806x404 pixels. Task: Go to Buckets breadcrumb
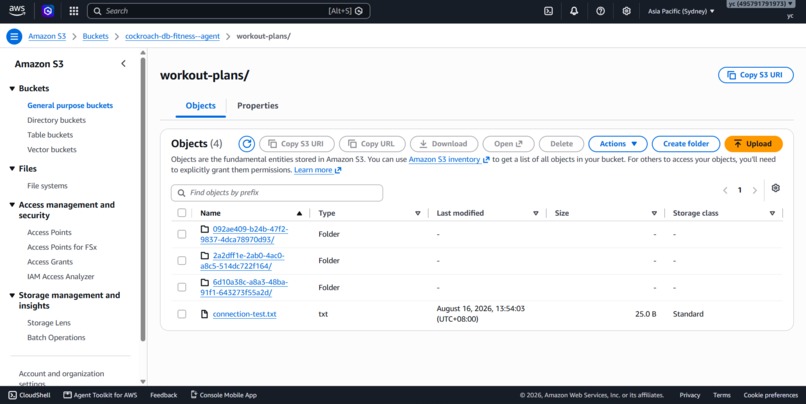(x=96, y=36)
